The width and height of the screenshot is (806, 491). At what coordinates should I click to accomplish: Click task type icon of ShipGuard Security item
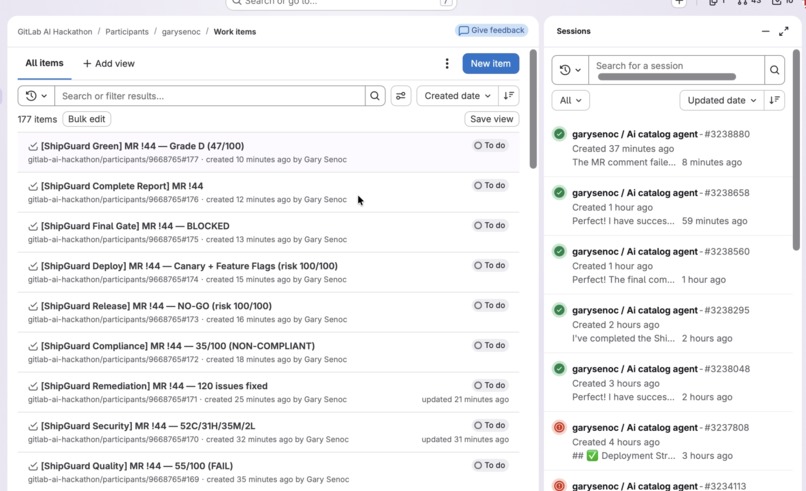click(33, 426)
